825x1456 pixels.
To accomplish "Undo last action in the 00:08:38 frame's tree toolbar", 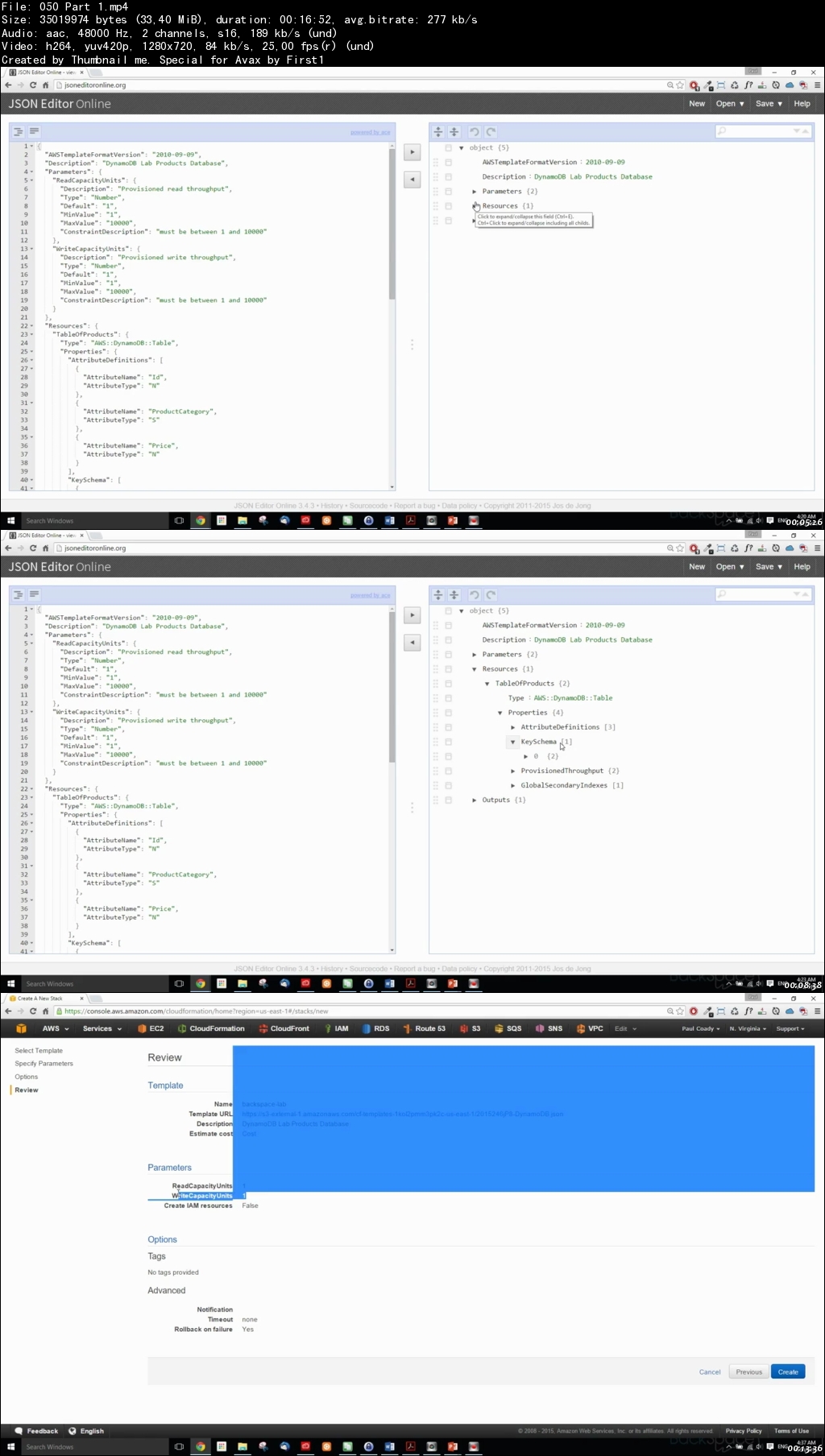I will [x=475, y=594].
